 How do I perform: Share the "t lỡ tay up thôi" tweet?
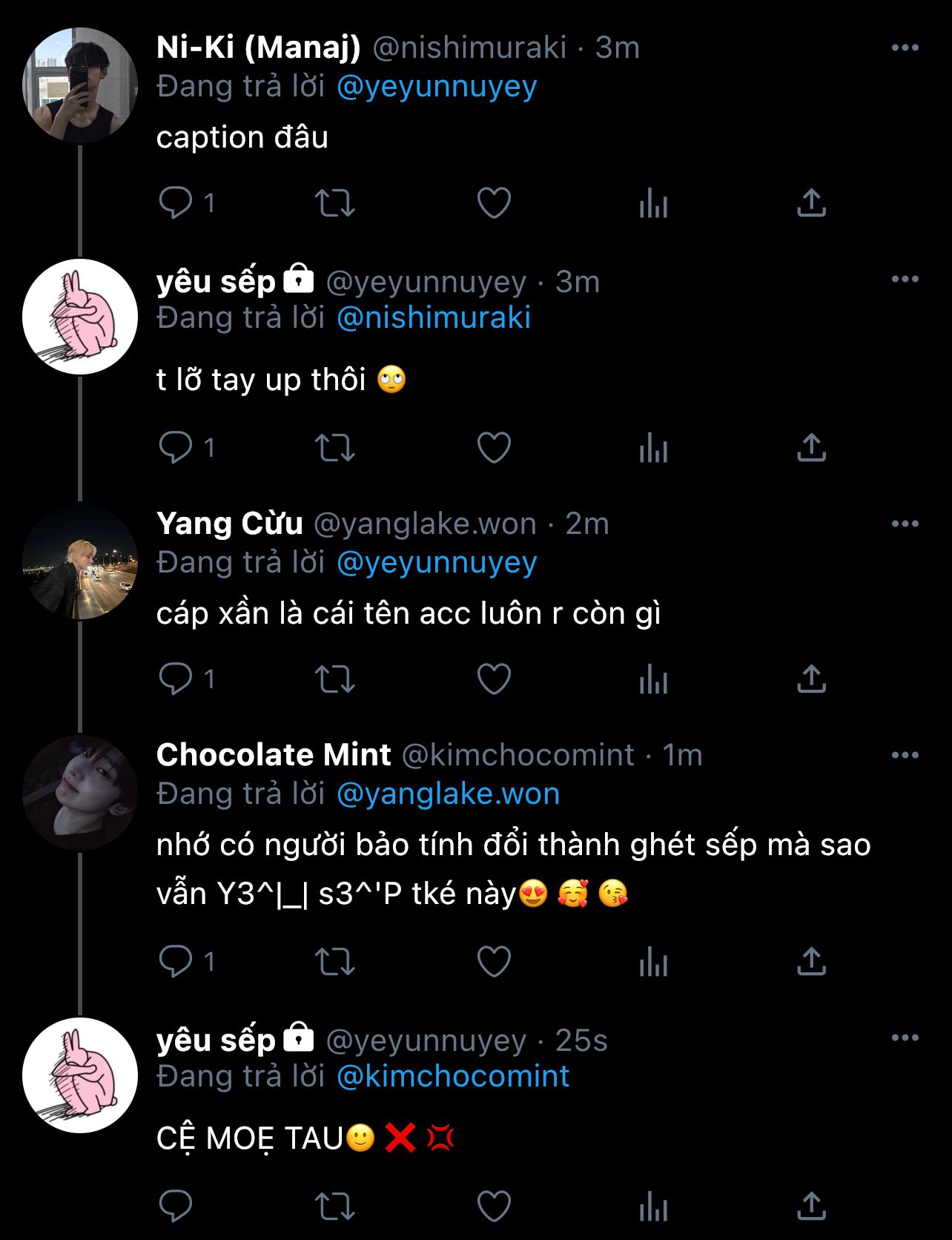click(x=811, y=447)
